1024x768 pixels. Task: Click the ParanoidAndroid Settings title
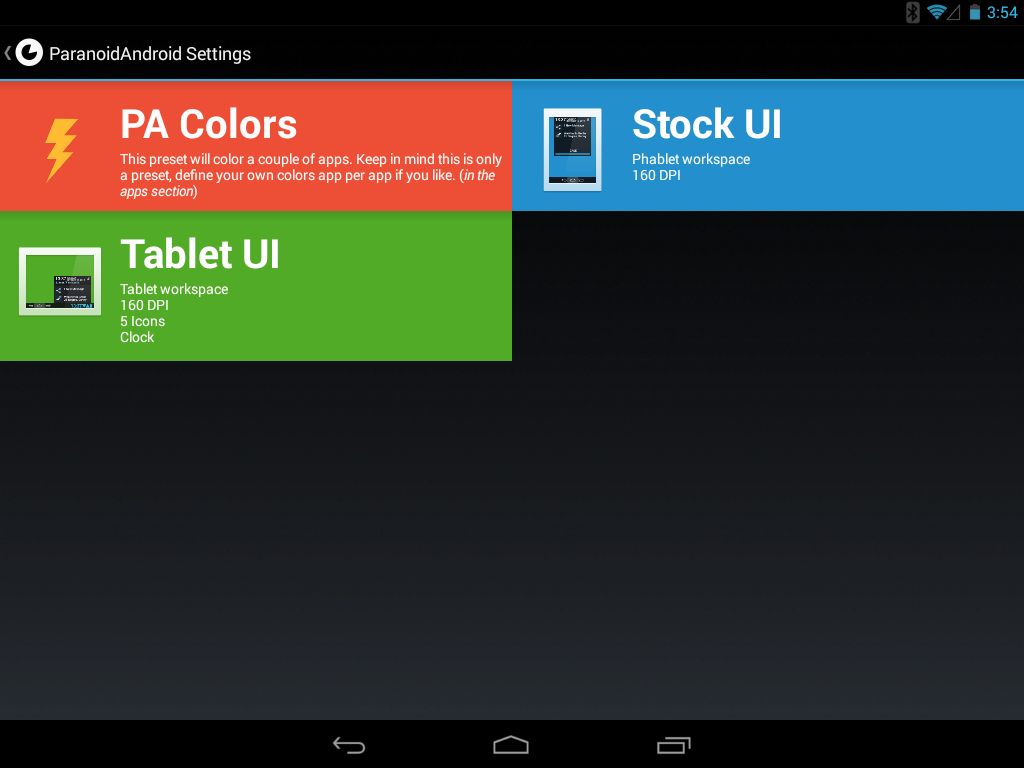coord(150,54)
